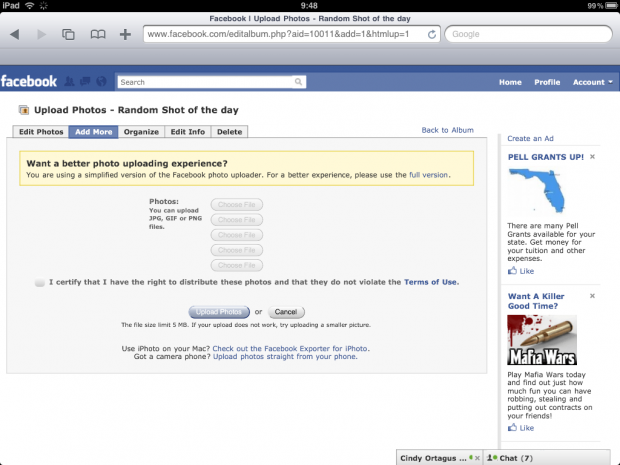The width and height of the screenshot is (620, 465).
Task: Click the Florida map ad image
Action: tap(537, 191)
